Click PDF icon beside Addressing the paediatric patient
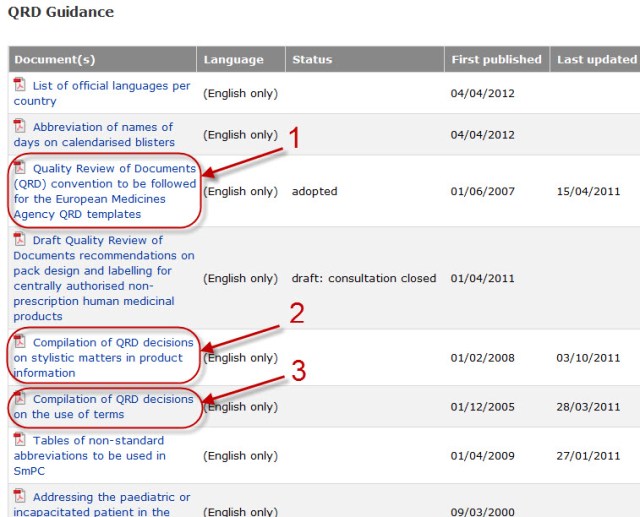The width and height of the screenshot is (640, 517). coord(20,496)
